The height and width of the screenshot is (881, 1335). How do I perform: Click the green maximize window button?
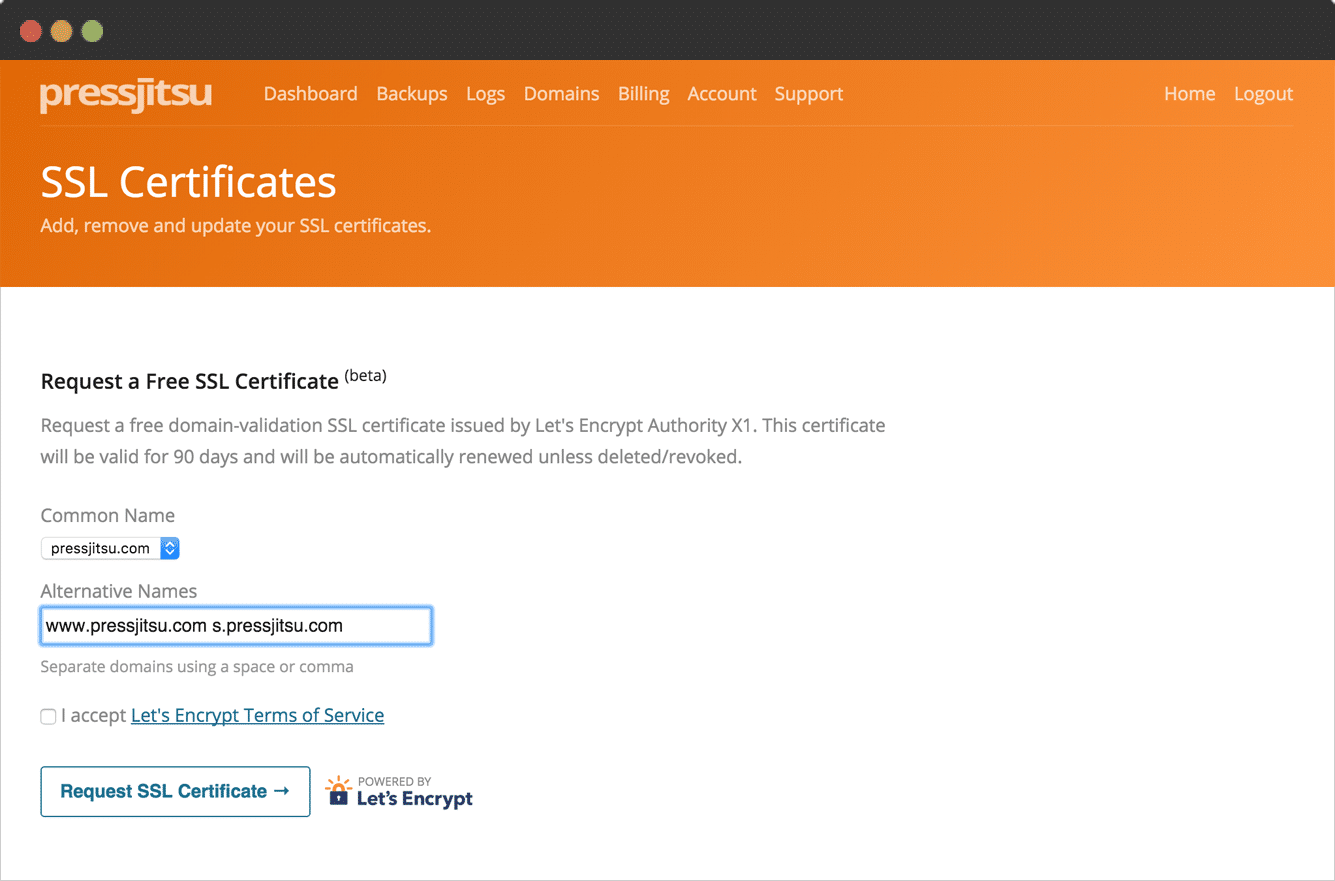click(x=92, y=31)
